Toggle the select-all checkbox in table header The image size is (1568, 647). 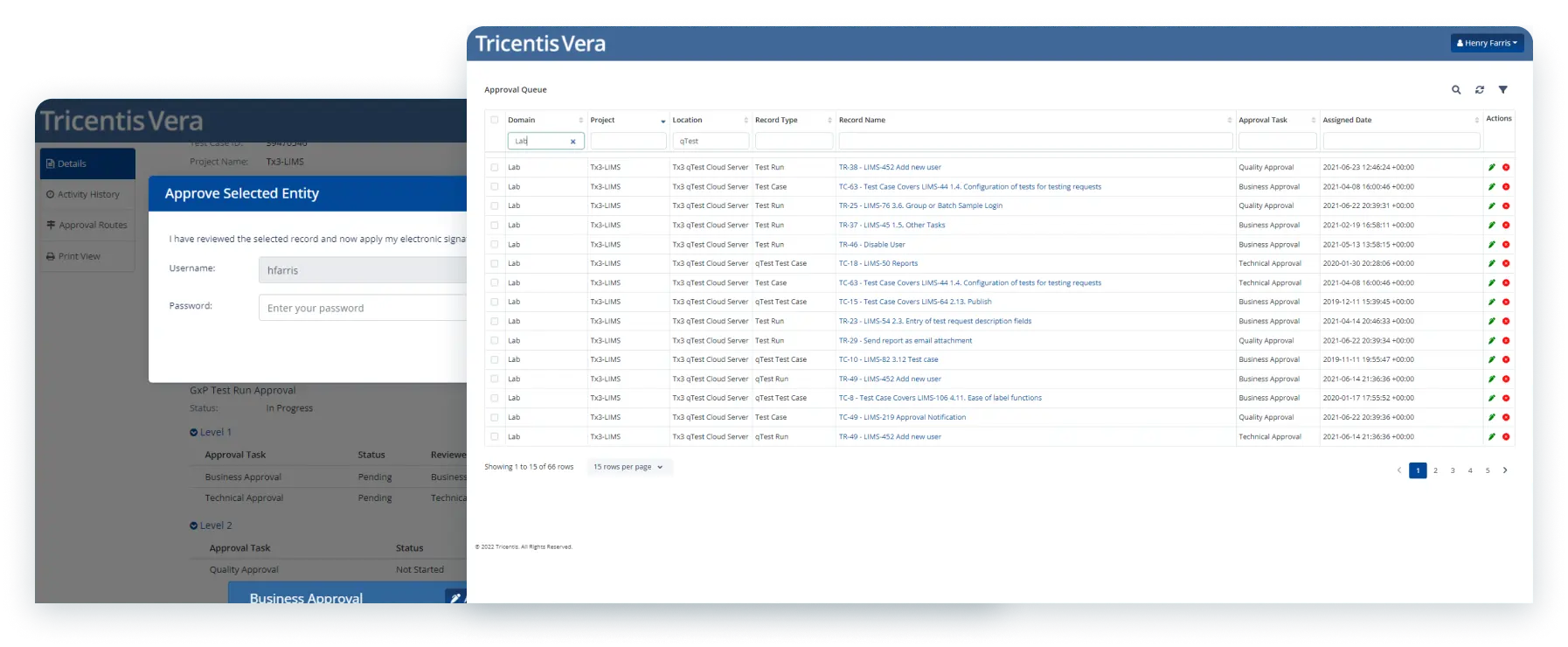[x=495, y=120]
